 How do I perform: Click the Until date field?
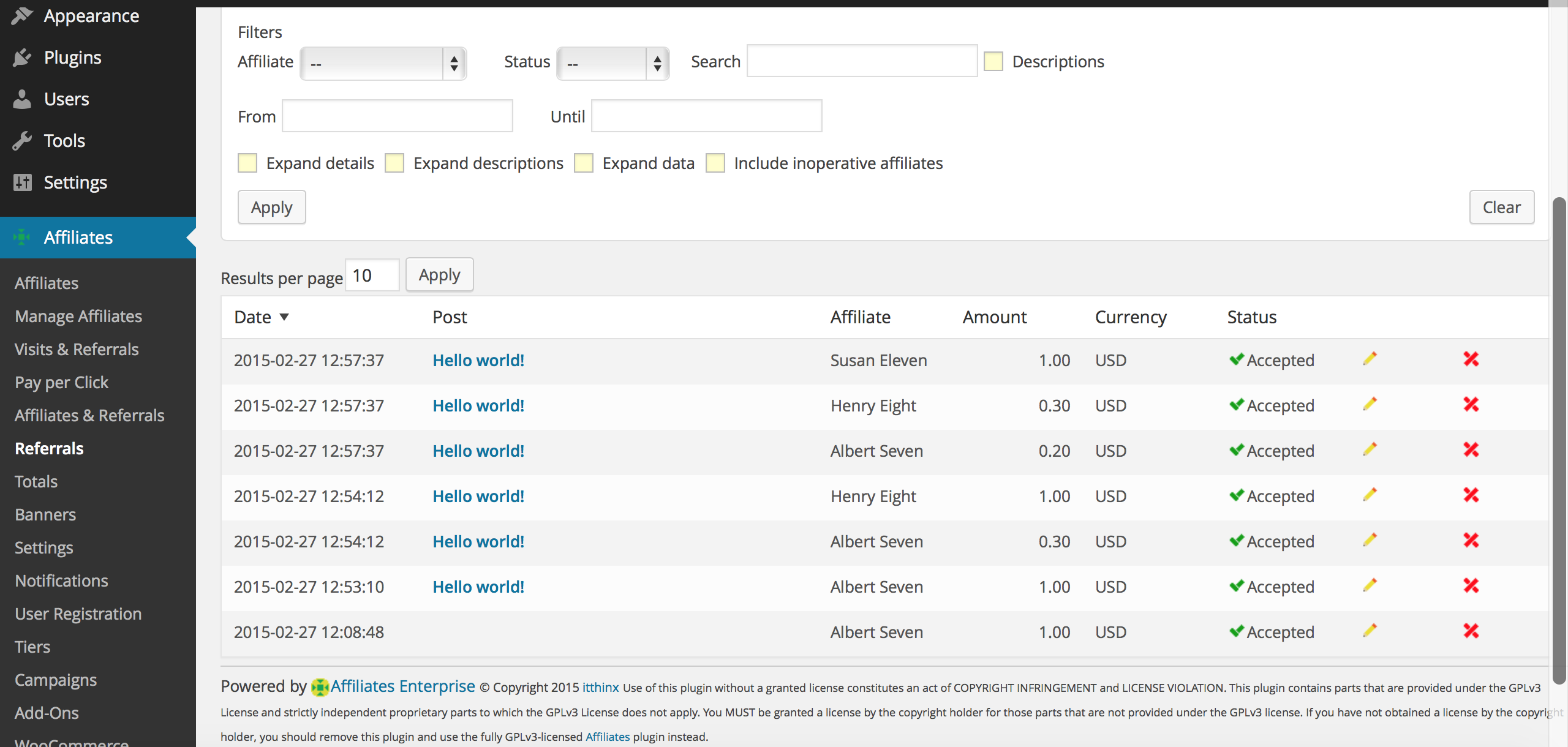click(707, 116)
